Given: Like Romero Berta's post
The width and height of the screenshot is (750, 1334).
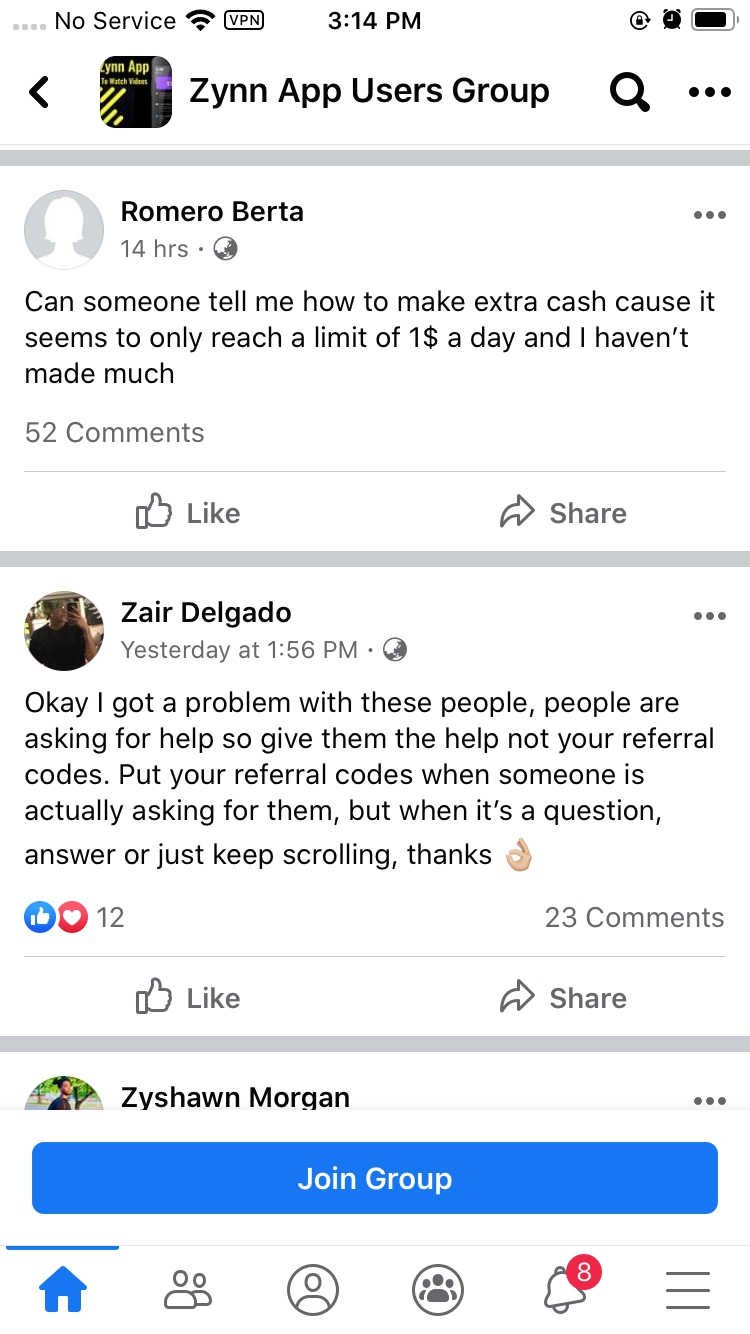Looking at the screenshot, I should (188, 513).
